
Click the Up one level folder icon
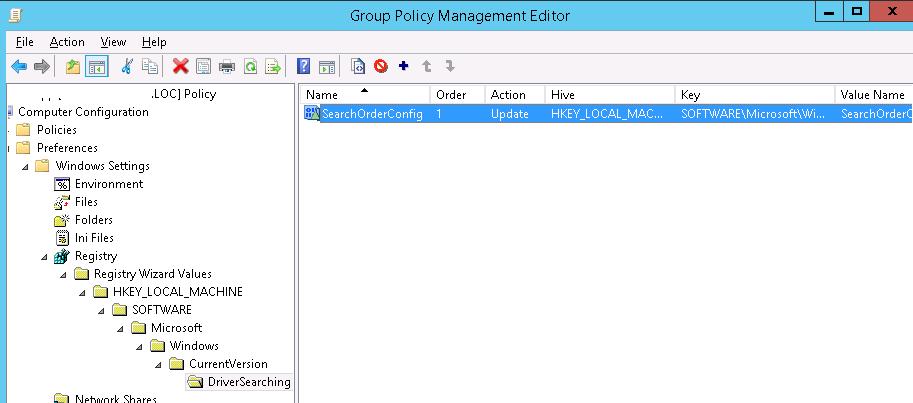[73, 67]
